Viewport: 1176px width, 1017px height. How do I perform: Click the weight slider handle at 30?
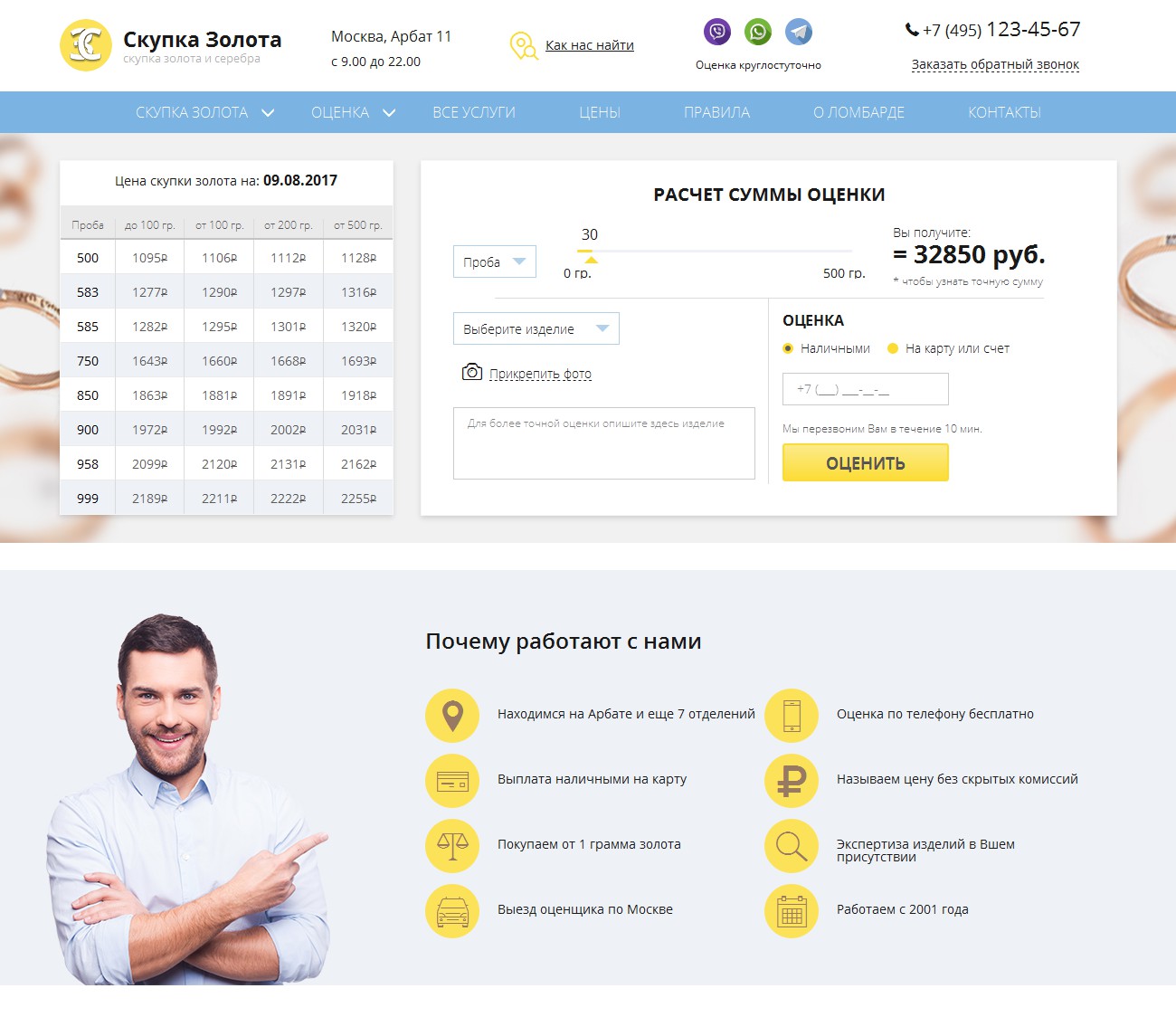coord(591,260)
